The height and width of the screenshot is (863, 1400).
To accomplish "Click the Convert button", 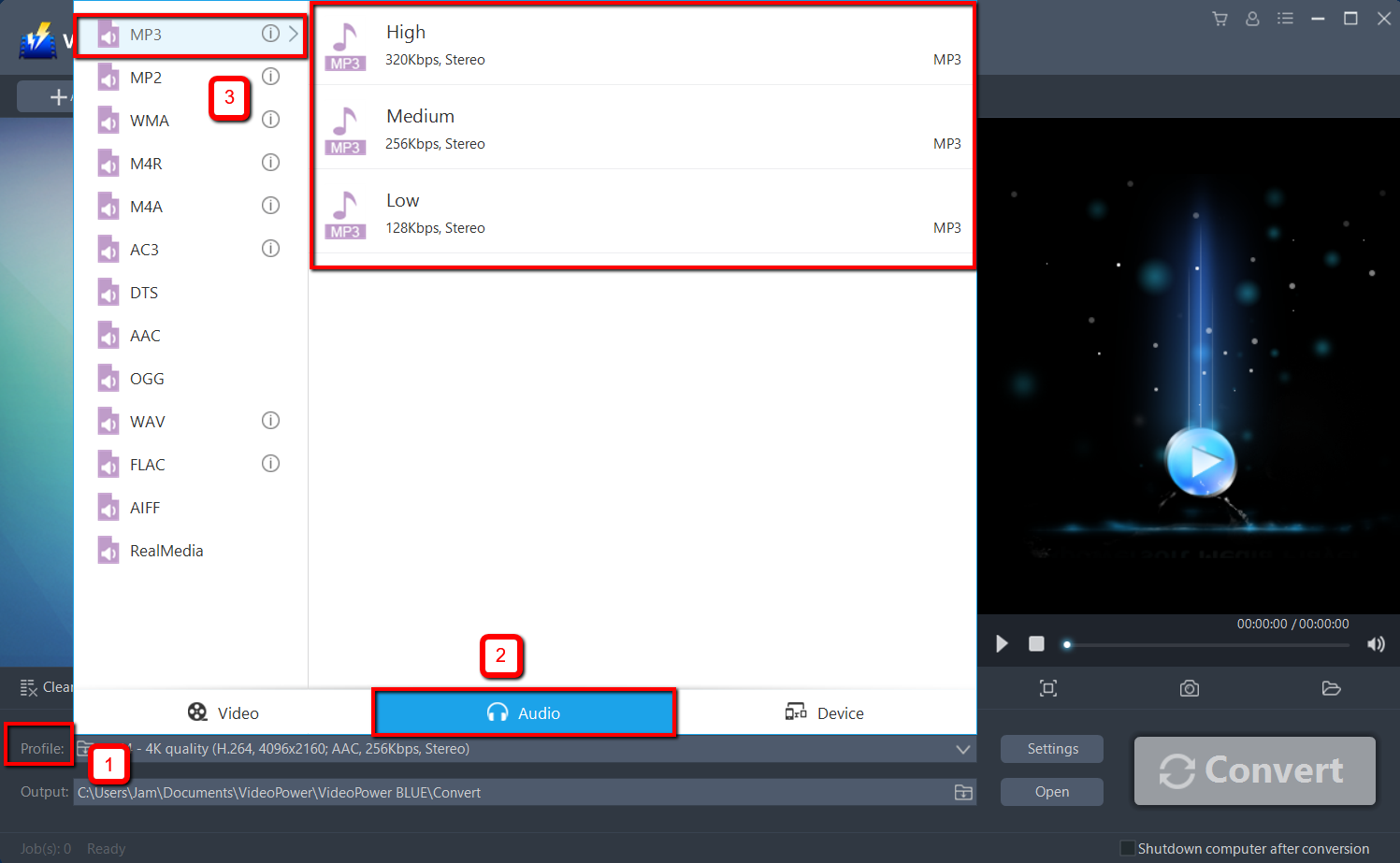I will pos(1254,770).
